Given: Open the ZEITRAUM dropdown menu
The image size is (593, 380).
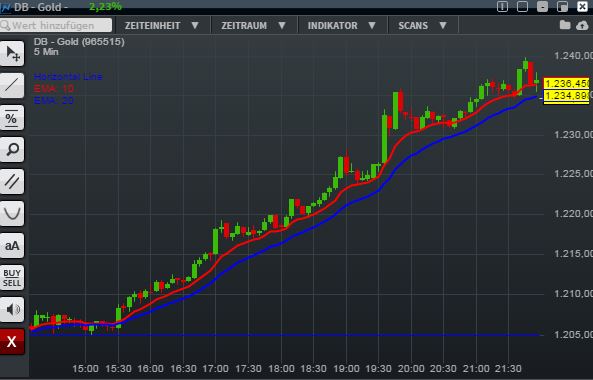Looking at the screenshot, I should click(254, 25).
